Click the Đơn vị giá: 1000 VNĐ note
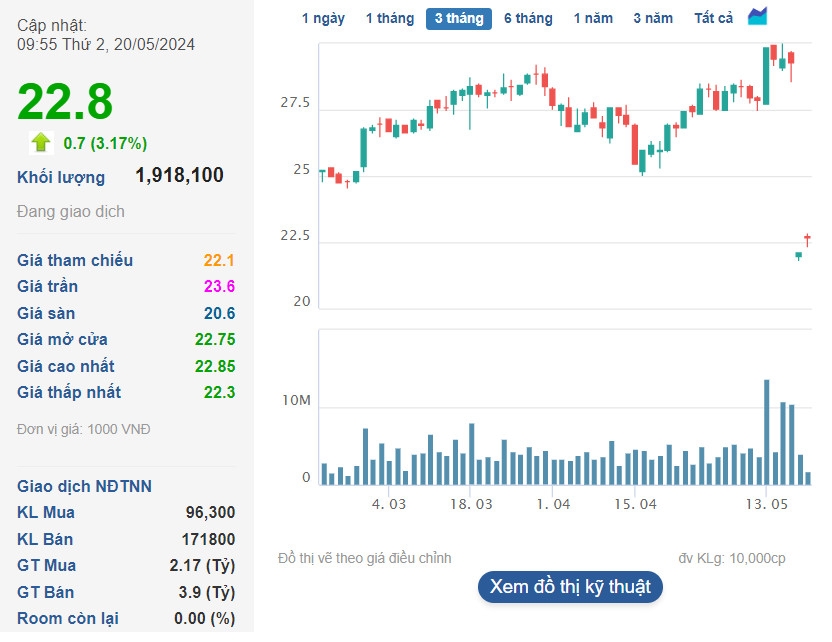This screenshot has height=642, width=832. pos(83,429)
